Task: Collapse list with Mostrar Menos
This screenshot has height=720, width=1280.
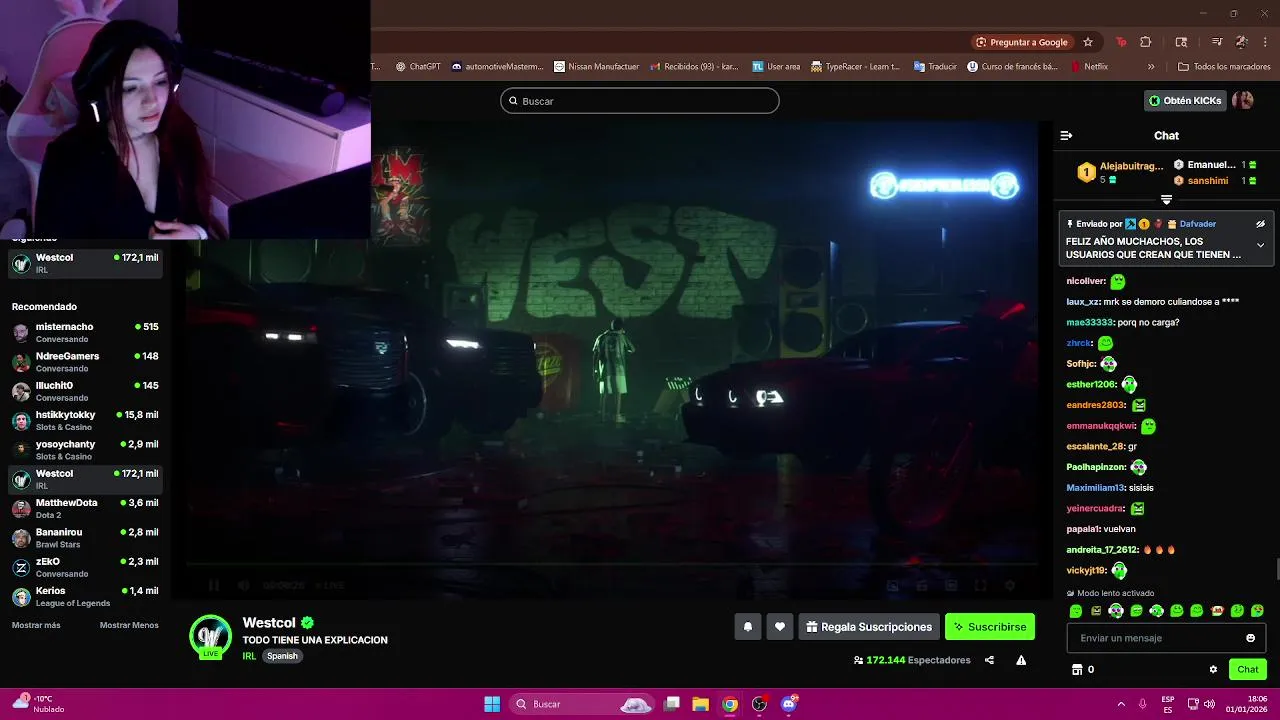Action: tap(129, 625)
